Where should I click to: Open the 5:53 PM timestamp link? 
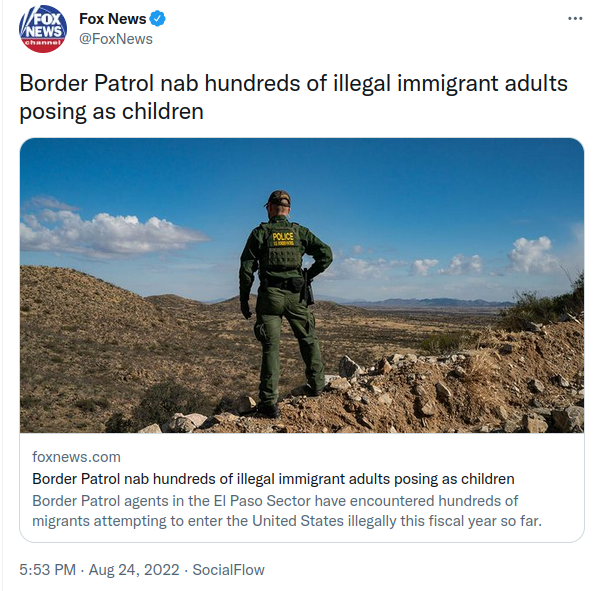click(47, 570)
